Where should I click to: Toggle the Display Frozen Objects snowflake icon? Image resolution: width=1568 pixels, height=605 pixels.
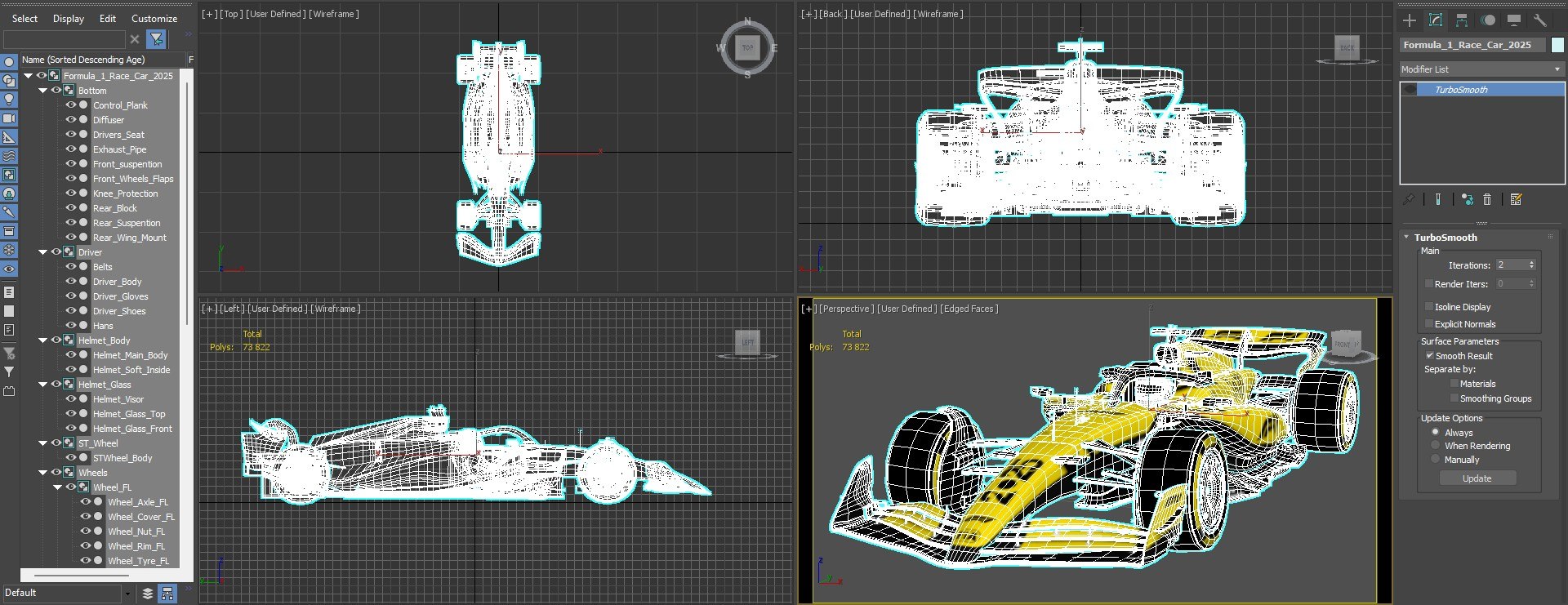click(x=9, y=250)
